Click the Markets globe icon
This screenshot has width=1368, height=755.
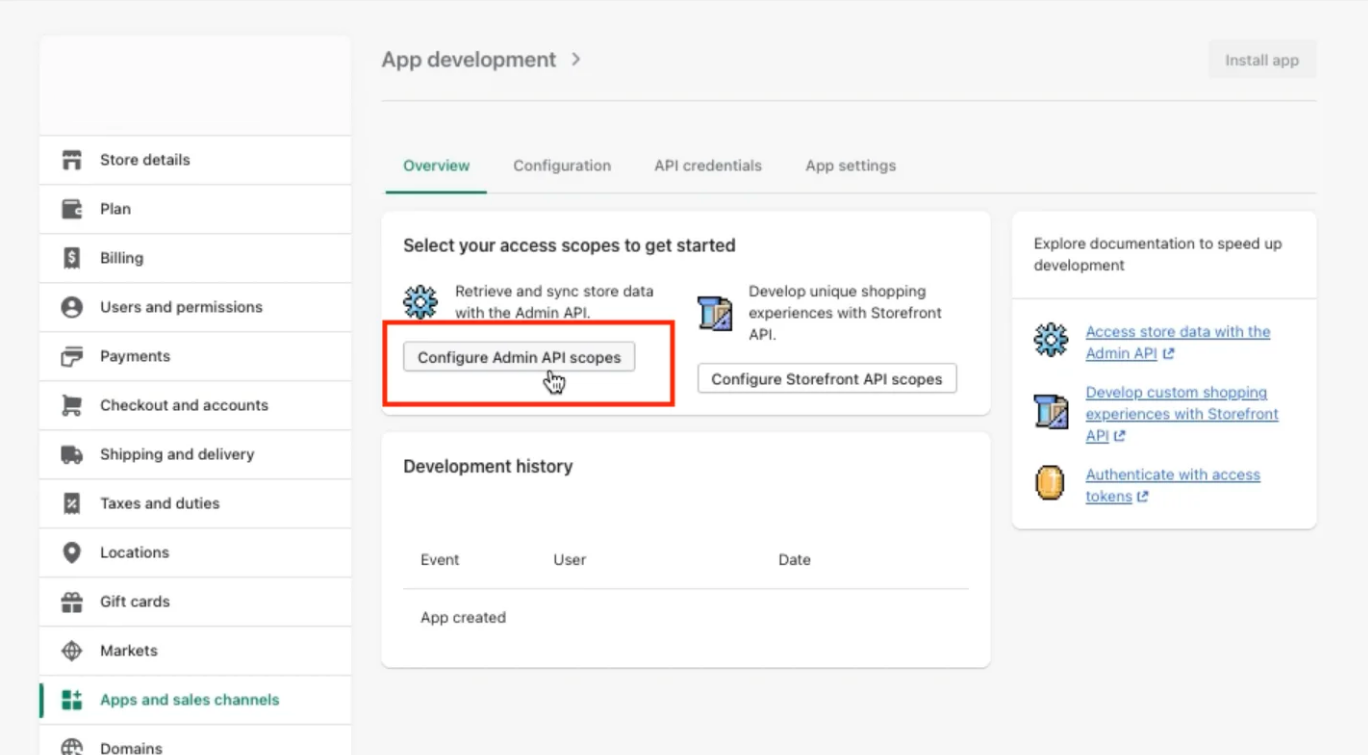(x=72, y=651)
